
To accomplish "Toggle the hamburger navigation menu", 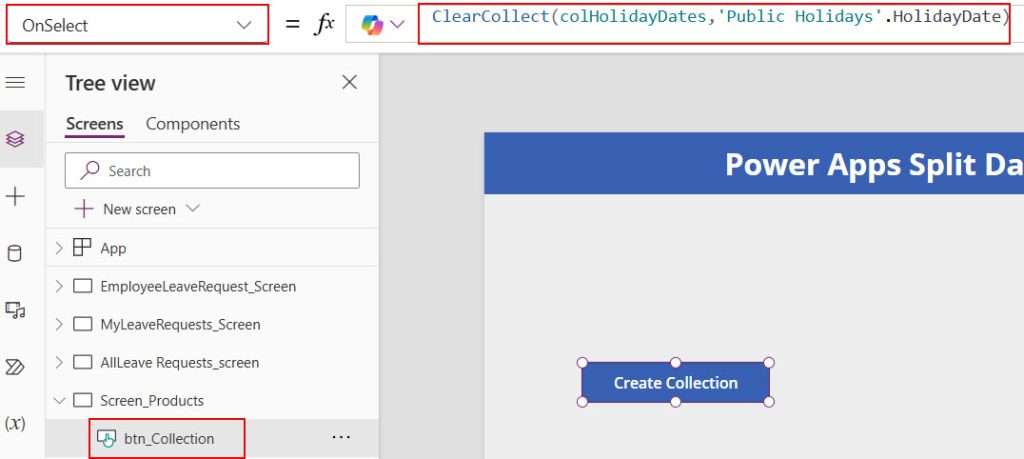I will coord(15,82).
